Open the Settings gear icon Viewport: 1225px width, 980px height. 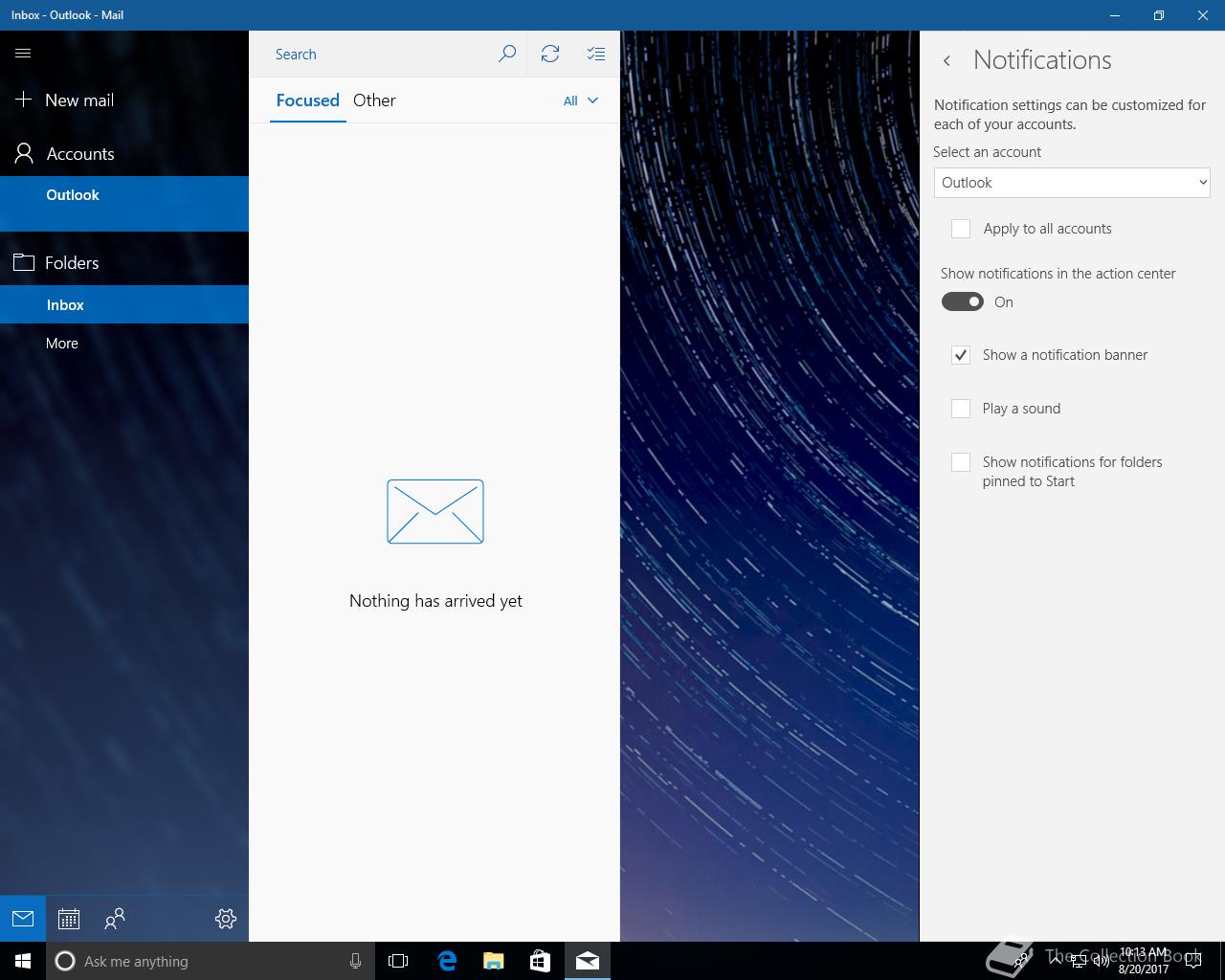226,919
